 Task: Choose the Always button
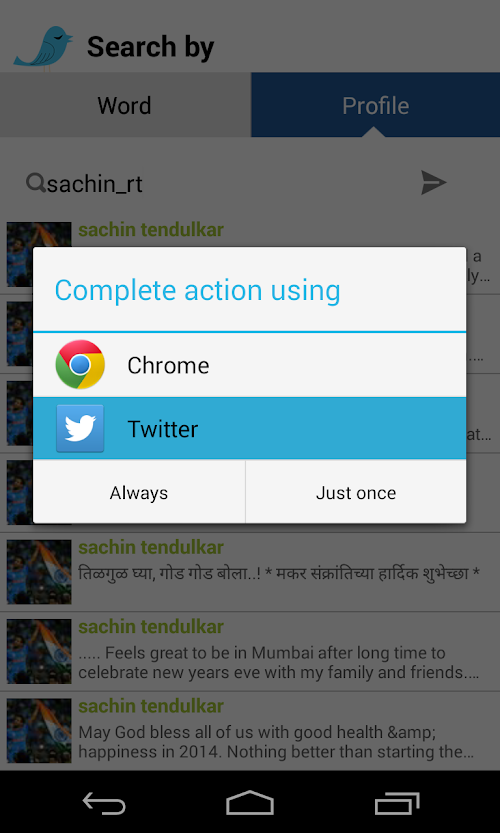tap(139, 492)
